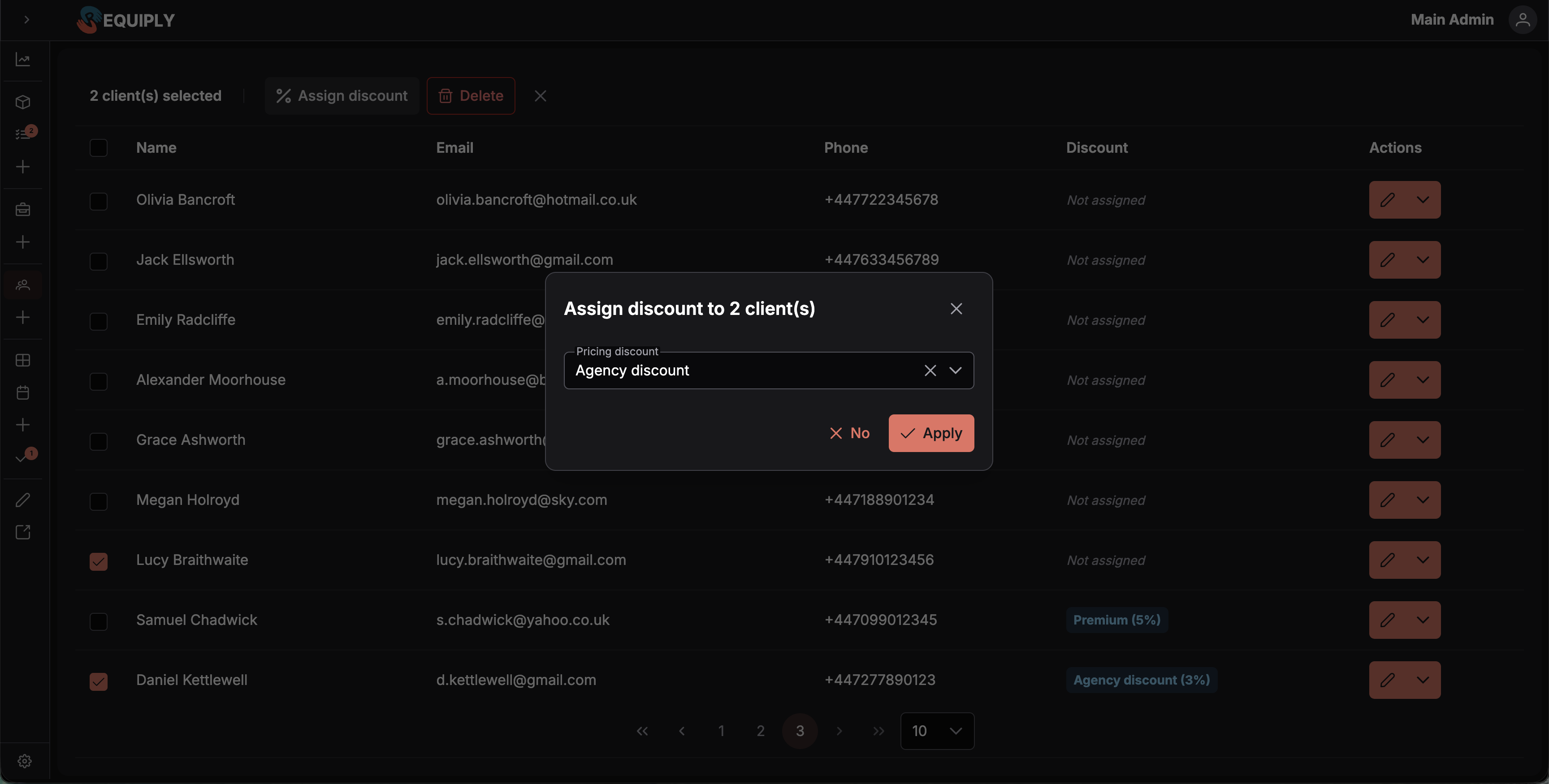Click the external link sidebar icon
Image resolution: width=1549 pixels, height=784 pixels.
tap(23, 532)
